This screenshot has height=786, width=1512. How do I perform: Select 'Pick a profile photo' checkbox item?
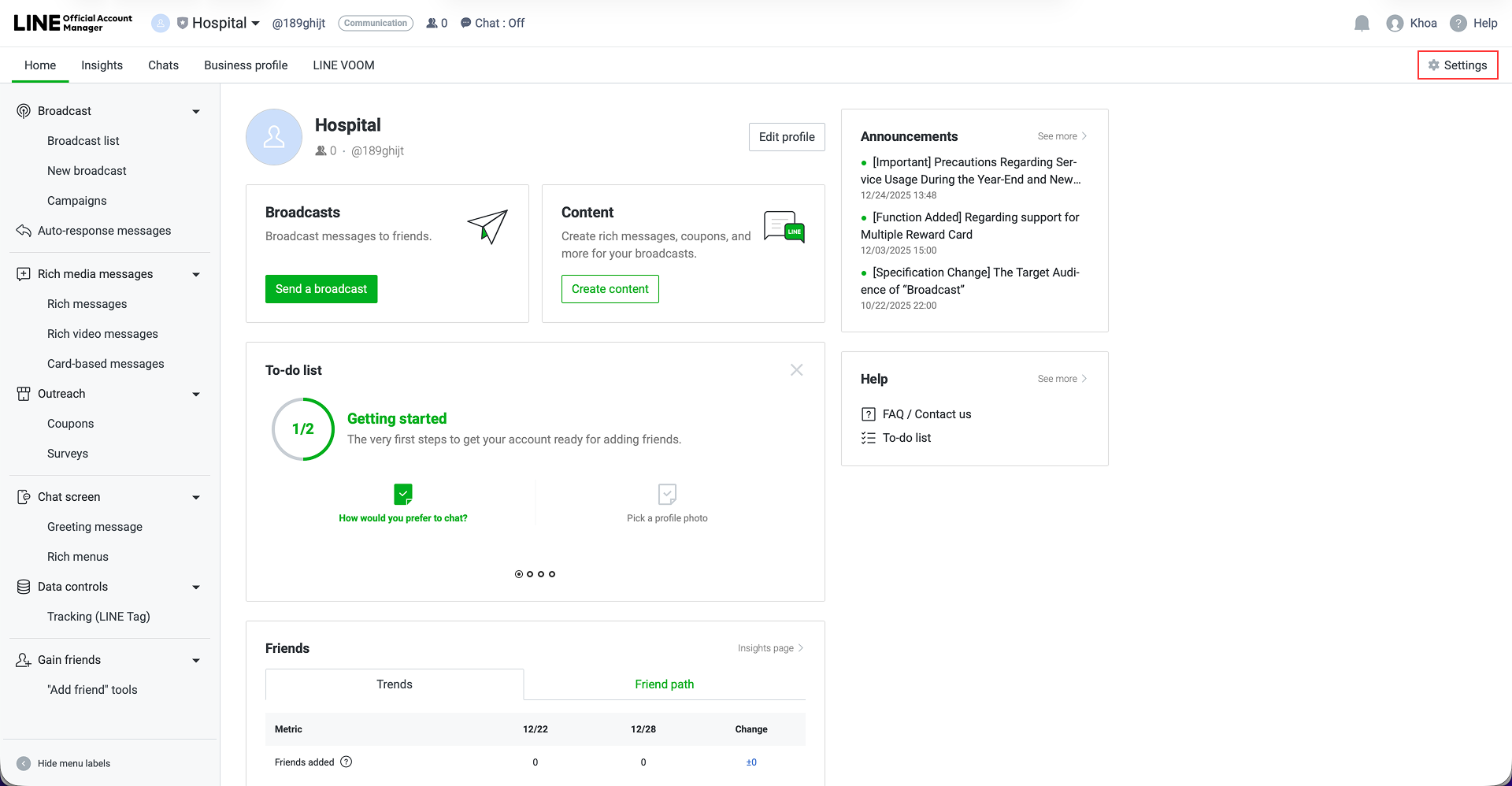pyautogui.click(x=667, y=494)
